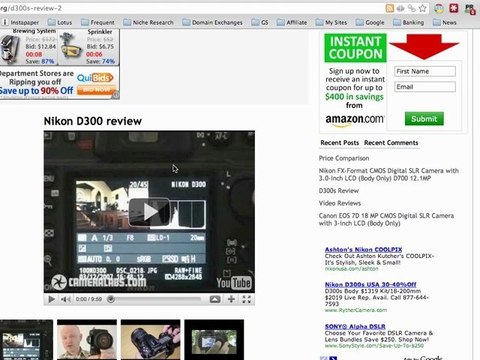This screenshot has height=360, width=480.
Task: Click the Brewing System auction item
Action: click(29, 47)
